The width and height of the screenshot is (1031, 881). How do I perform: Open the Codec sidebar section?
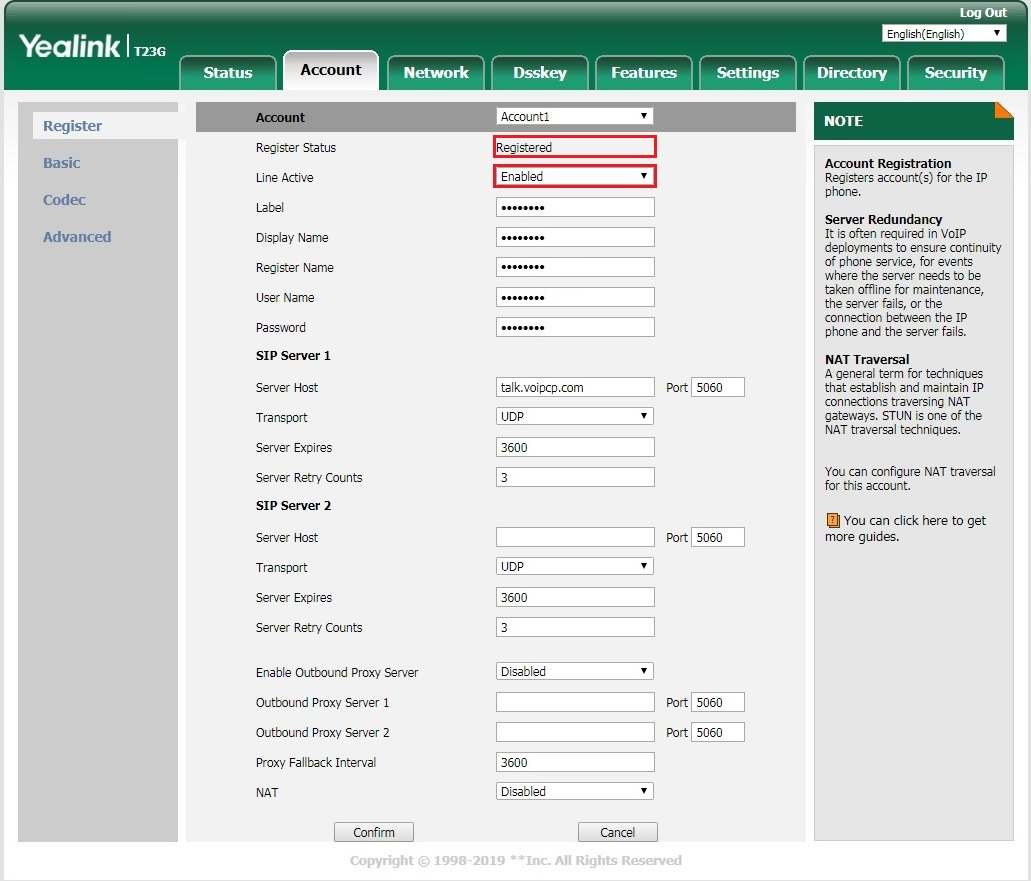pyautogui.click(x=64, y=200)
